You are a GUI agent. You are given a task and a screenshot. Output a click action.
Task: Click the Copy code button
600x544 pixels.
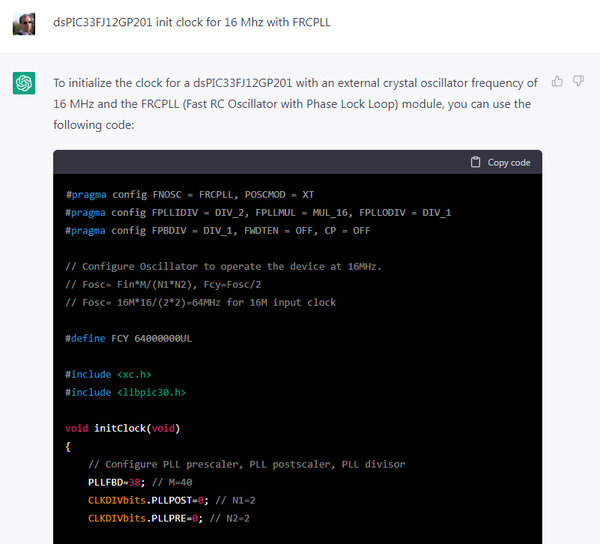click(501, 162)
